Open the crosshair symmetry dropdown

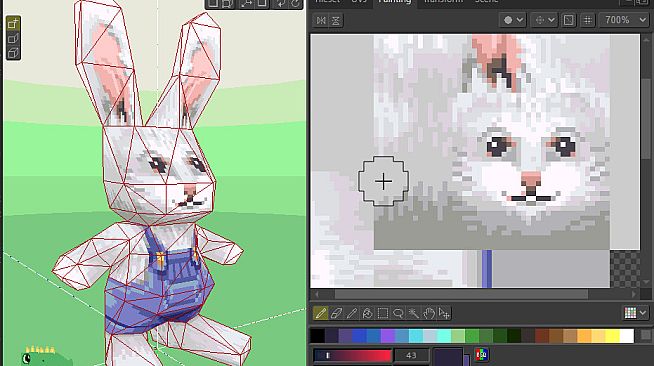click(x=544, y=20)
